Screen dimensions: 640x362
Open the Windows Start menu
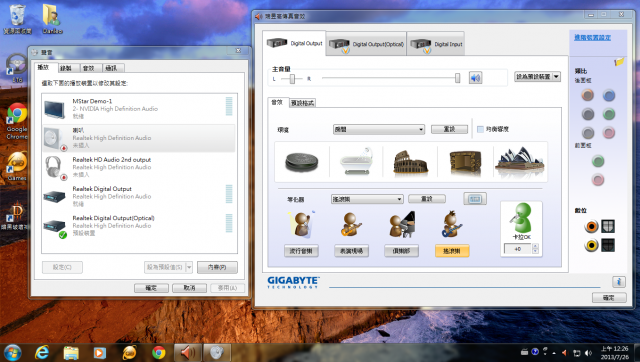pyautogui.click(x=12, y=353)
